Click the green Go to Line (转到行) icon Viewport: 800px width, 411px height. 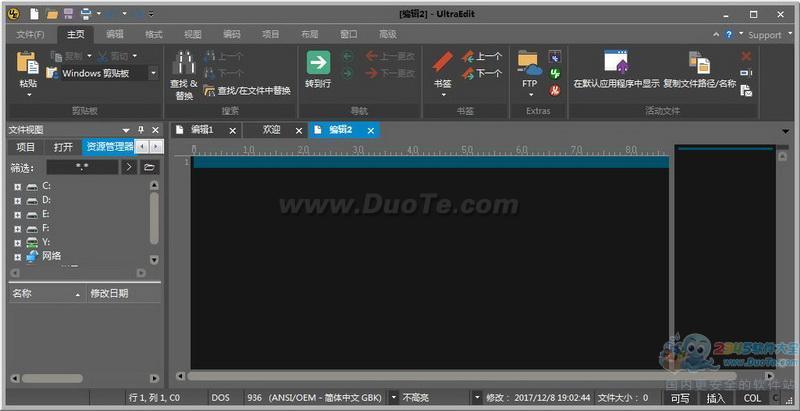318,62
